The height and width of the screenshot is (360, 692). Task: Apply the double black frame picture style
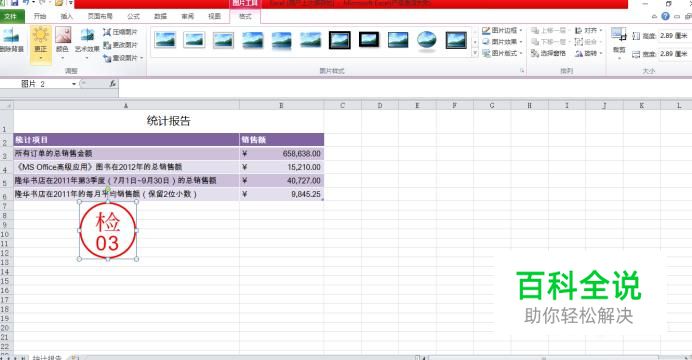click(340, 40)
